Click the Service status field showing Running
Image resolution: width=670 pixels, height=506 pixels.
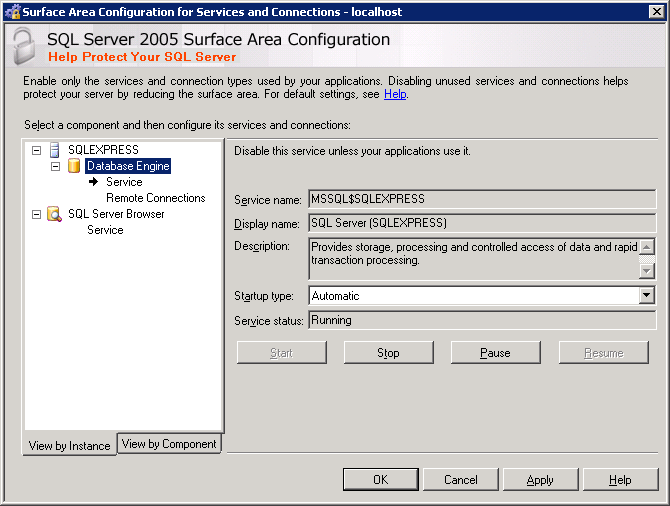pos(482,320)
